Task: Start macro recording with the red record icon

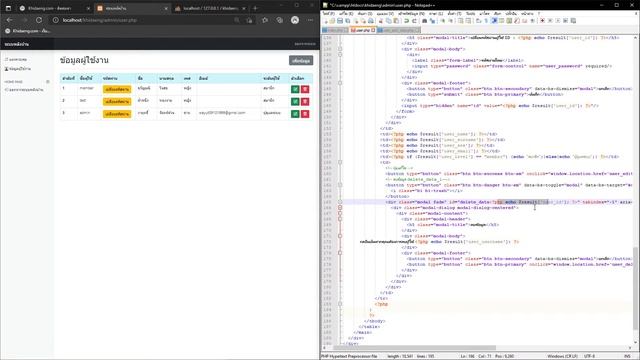Action: point(542,20)
